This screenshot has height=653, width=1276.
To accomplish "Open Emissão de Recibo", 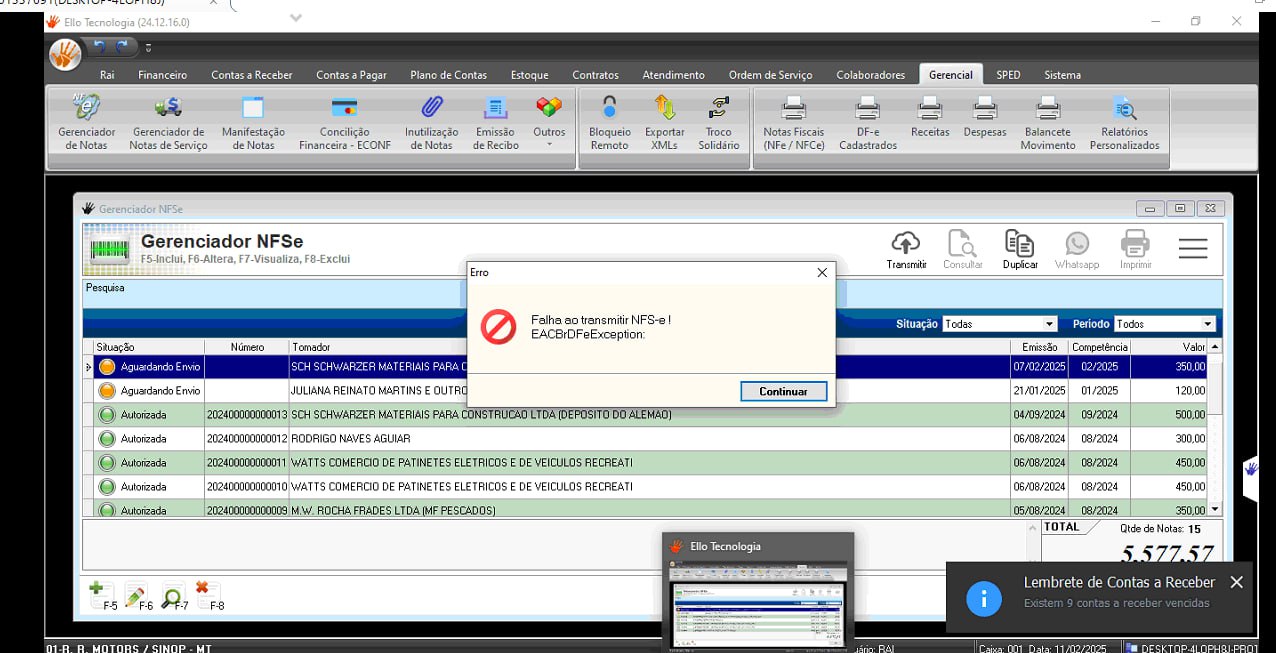I will [x=495, y=123].
